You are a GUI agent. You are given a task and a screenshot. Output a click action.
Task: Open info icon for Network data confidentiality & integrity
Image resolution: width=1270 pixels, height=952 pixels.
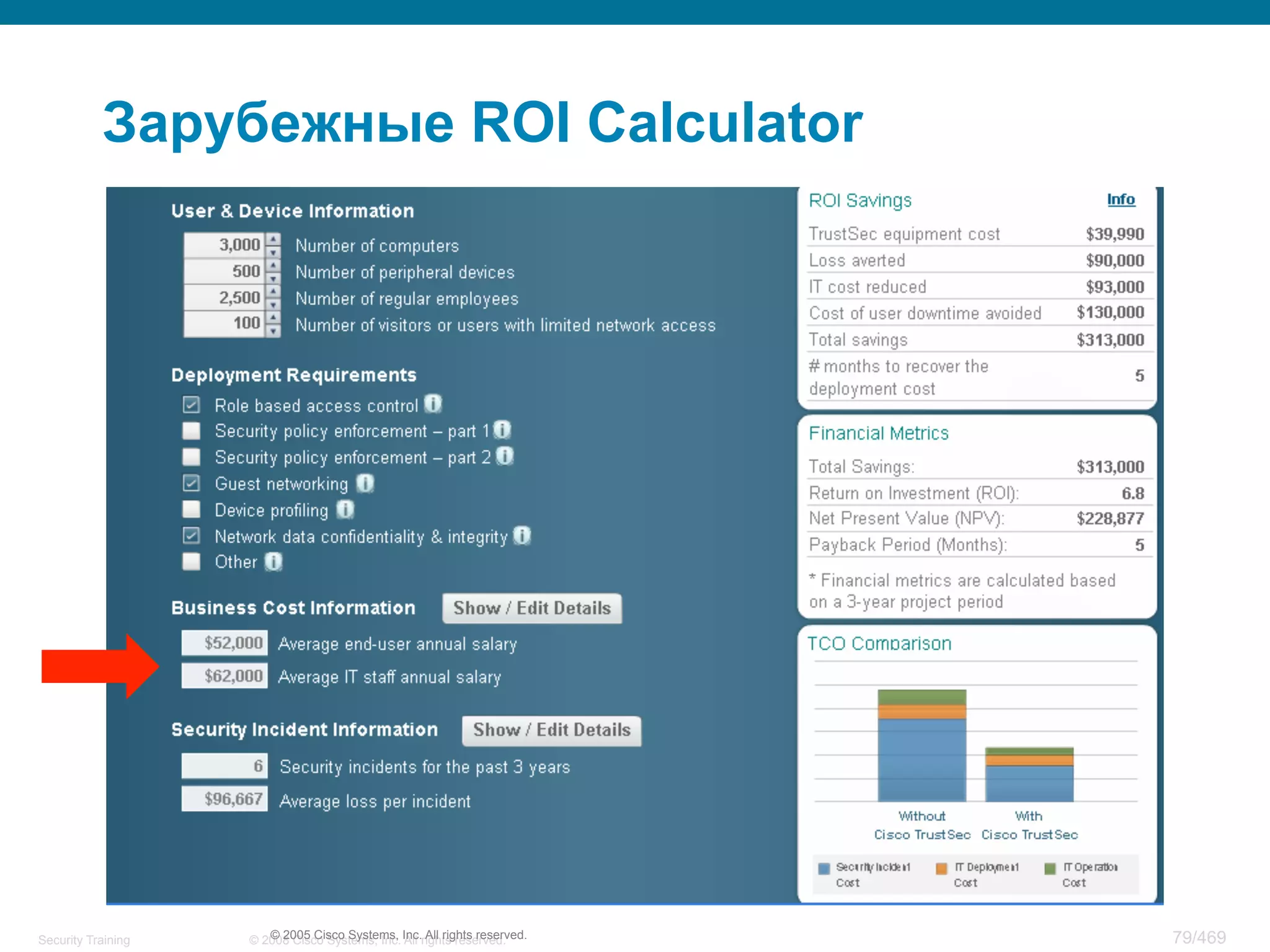click(523, 535)
